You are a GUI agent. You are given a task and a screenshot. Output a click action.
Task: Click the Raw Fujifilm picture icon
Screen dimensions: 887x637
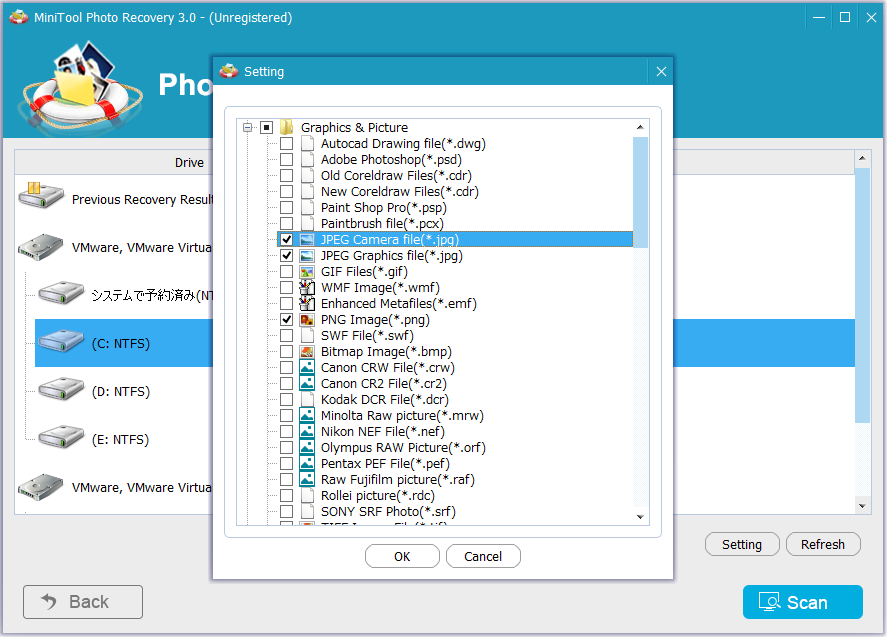307,480
